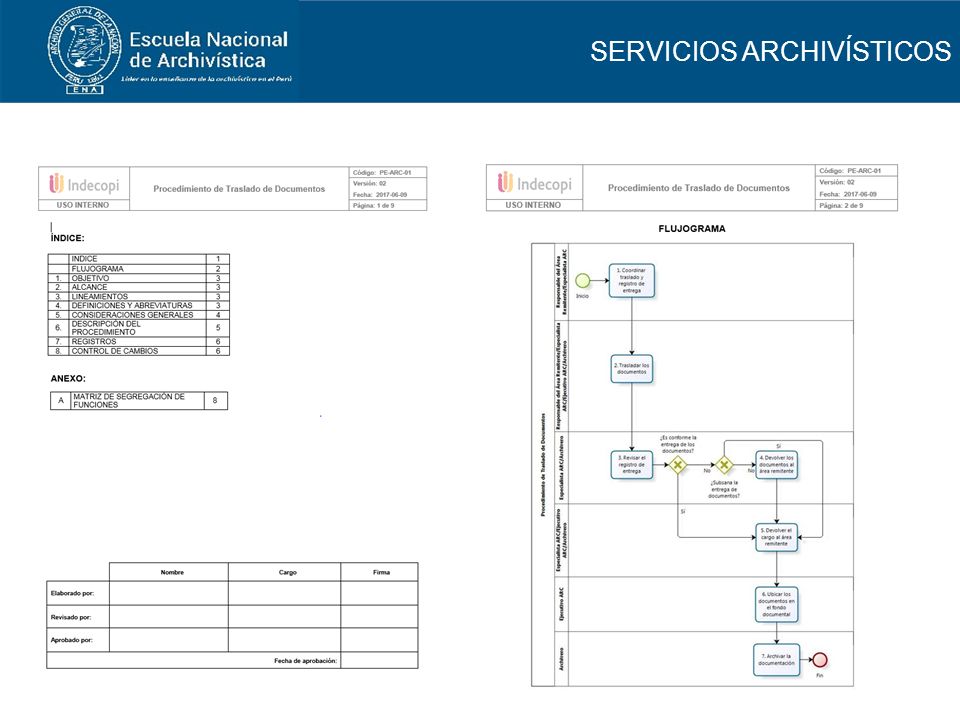Image resolution: width=960 pixels, height=720 pixels.
Task: Select flow step '6. Ubicar los documentos'
Action: (776, 604)
